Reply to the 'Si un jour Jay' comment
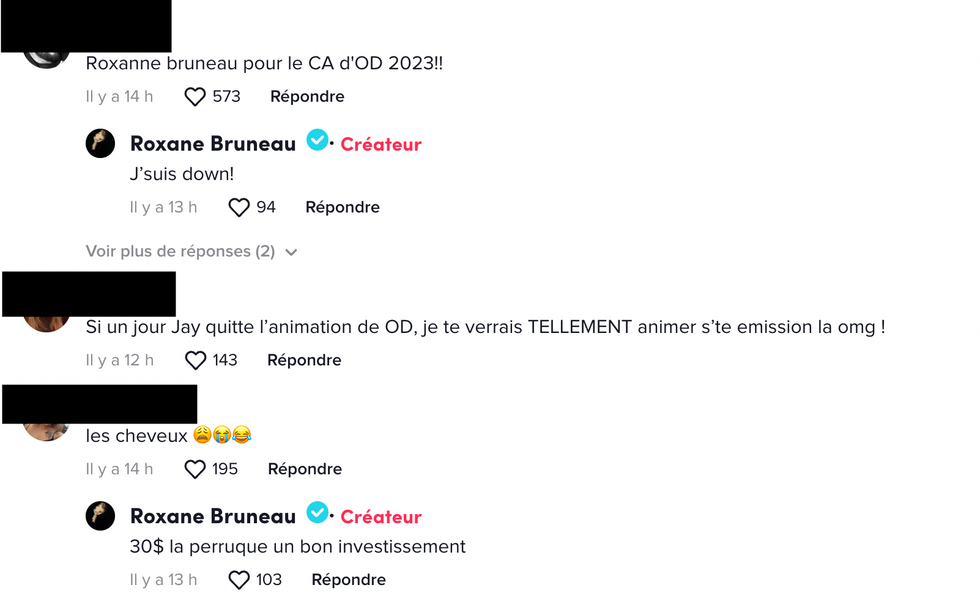Image resolution: width=980 pixels, height=595 pixels. (304, 360)
